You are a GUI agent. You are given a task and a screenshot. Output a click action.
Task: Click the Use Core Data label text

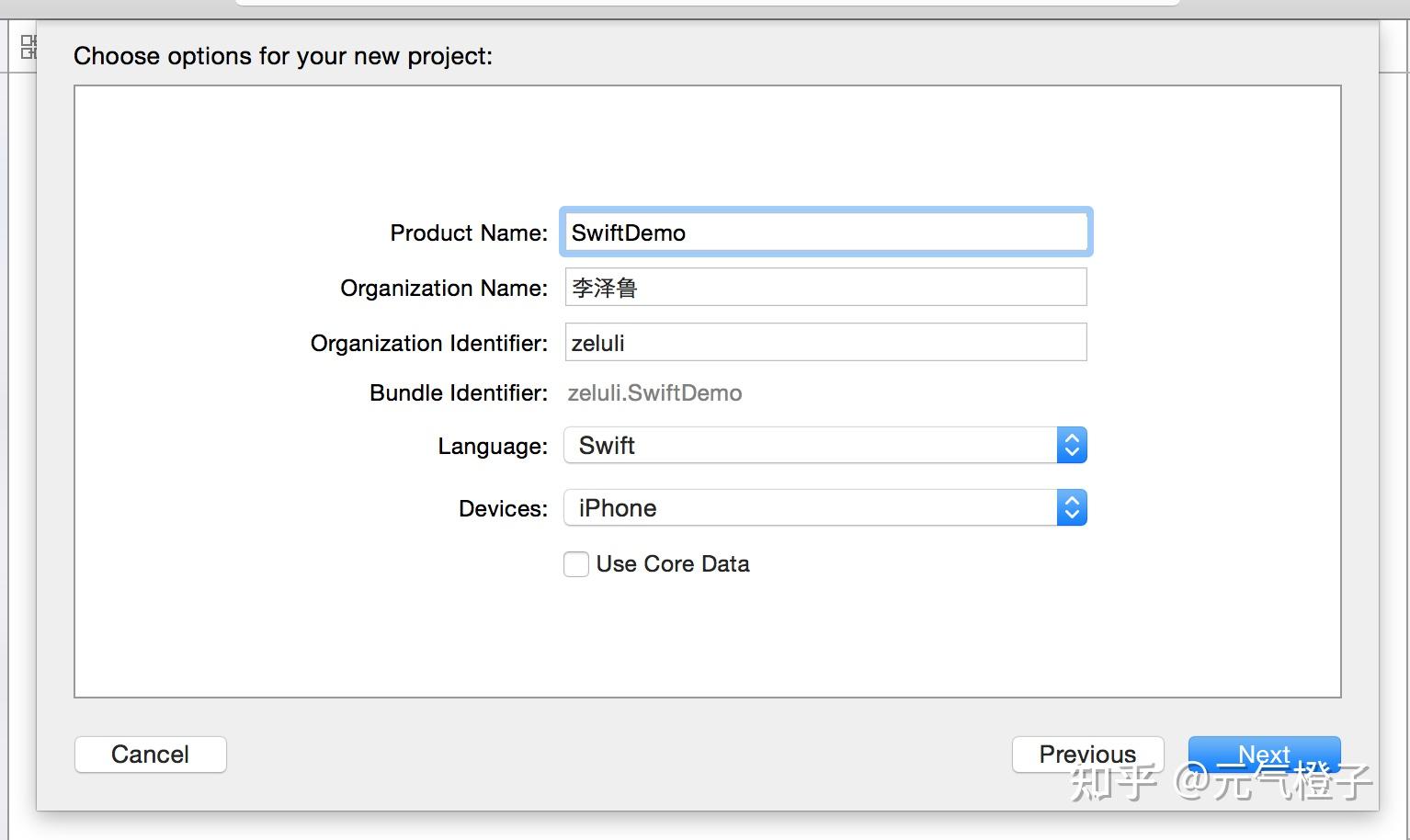pyautogui.click(x=673, y=564)
